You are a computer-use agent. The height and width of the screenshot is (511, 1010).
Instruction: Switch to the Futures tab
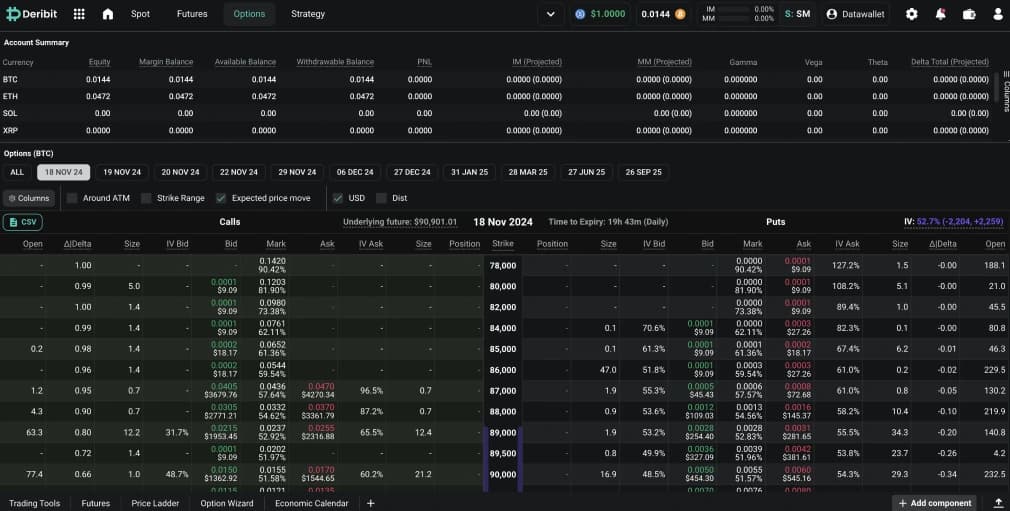pyautogui.click(x=192, y=14)
